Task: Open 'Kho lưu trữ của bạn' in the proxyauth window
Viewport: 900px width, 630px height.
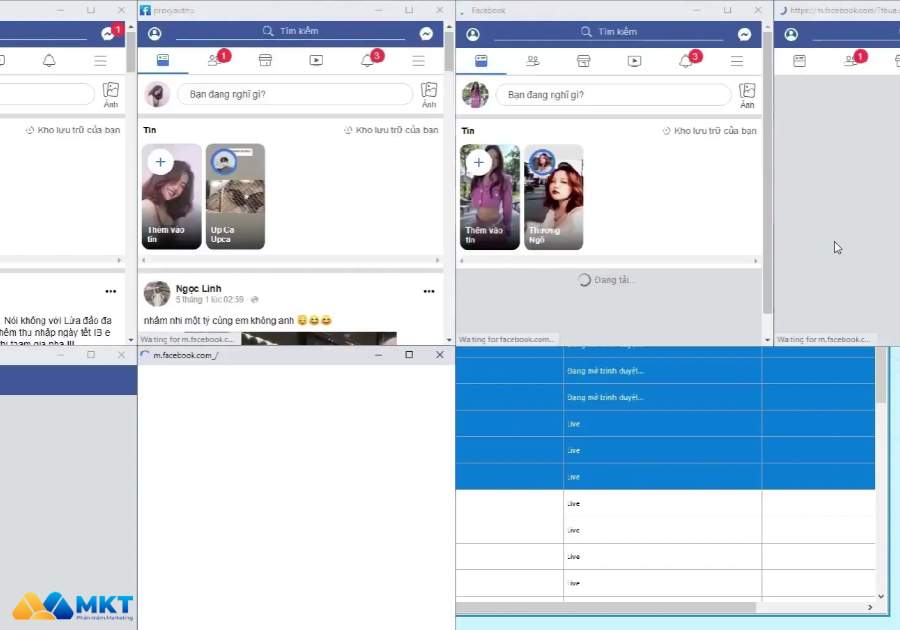Action: coord(391,130)
